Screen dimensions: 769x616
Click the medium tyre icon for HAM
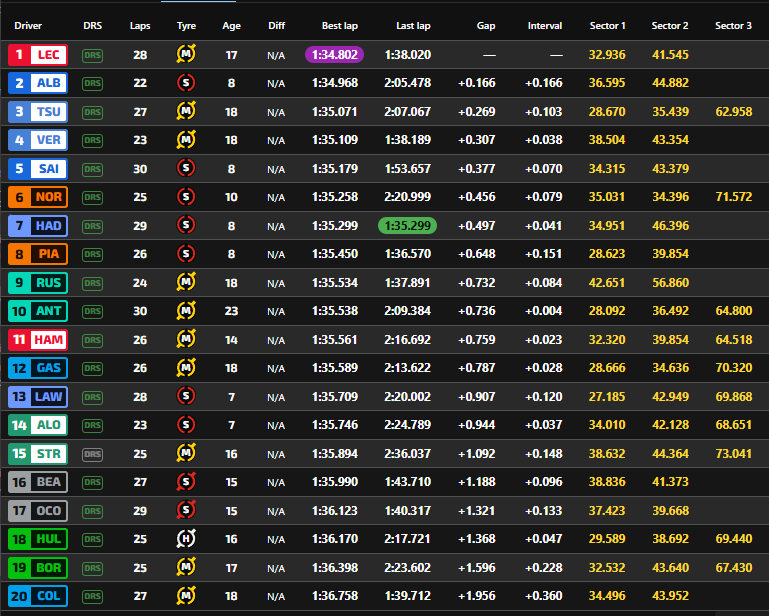[x=186, y=340]
